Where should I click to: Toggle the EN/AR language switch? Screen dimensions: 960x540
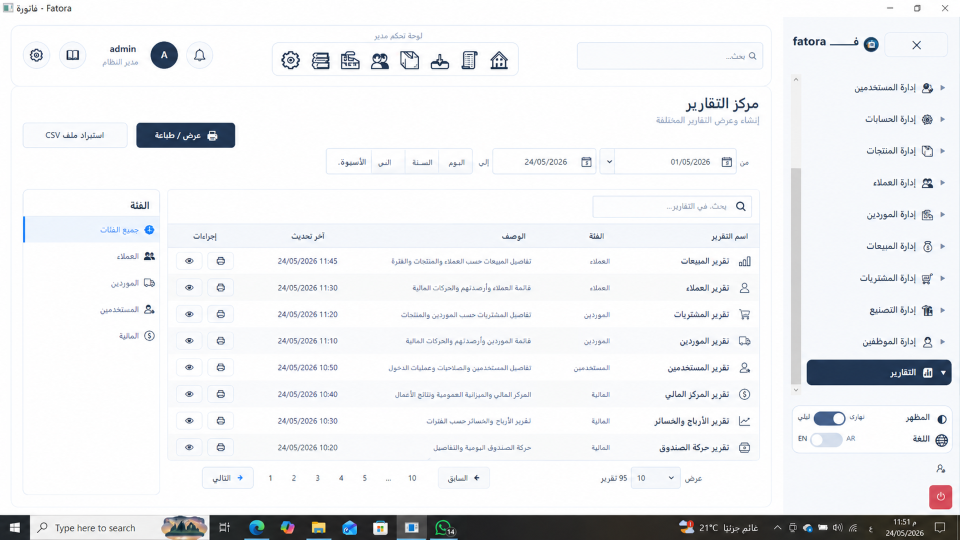coord(826,440)
